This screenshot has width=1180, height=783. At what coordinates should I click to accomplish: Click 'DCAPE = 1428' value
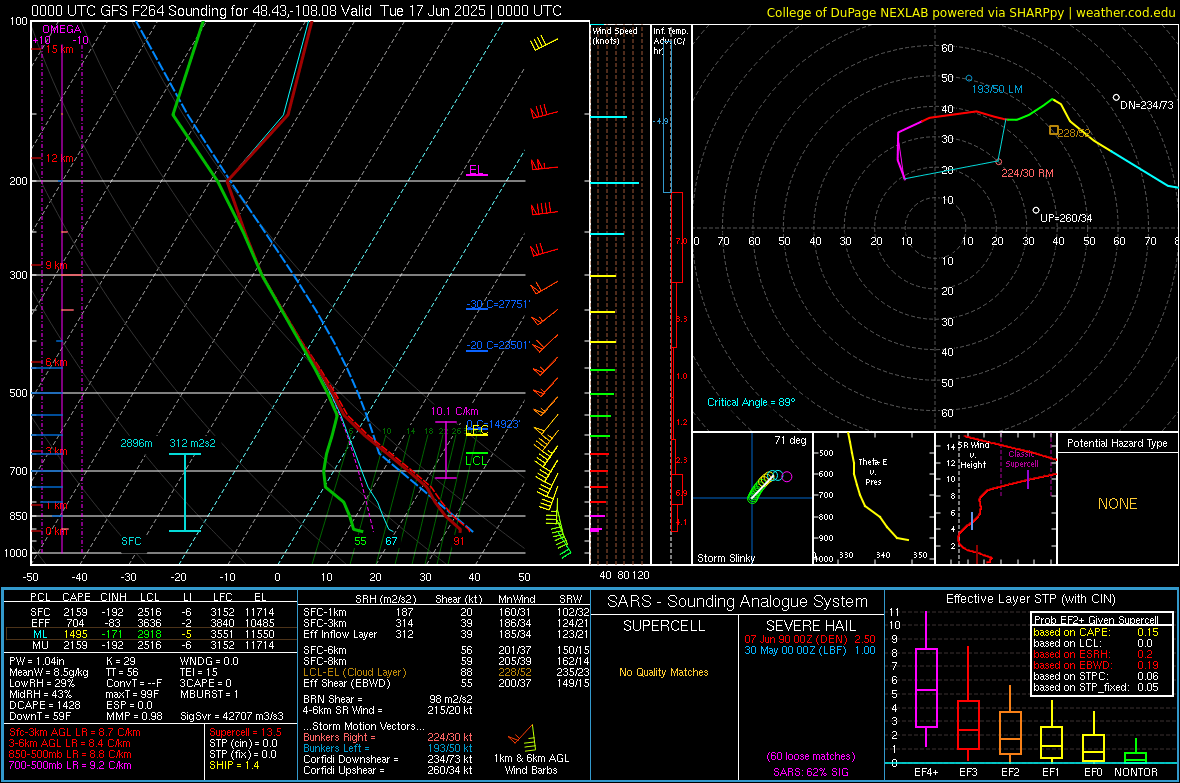pyautogui.click(x=44, y=705)
